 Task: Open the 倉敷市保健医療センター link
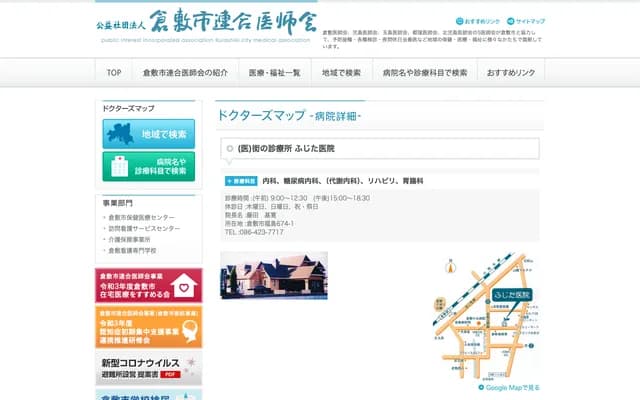(x=141, y=217)
